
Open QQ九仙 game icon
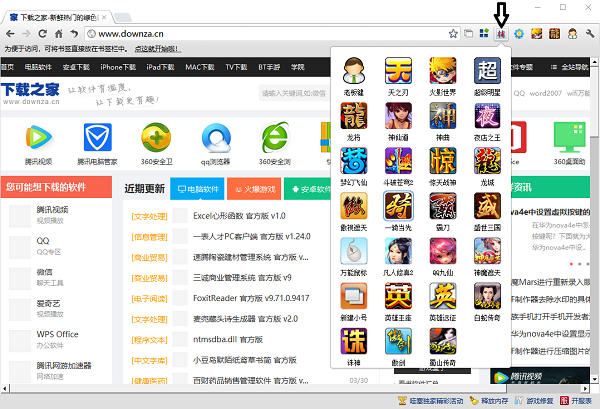click(443, 251)
